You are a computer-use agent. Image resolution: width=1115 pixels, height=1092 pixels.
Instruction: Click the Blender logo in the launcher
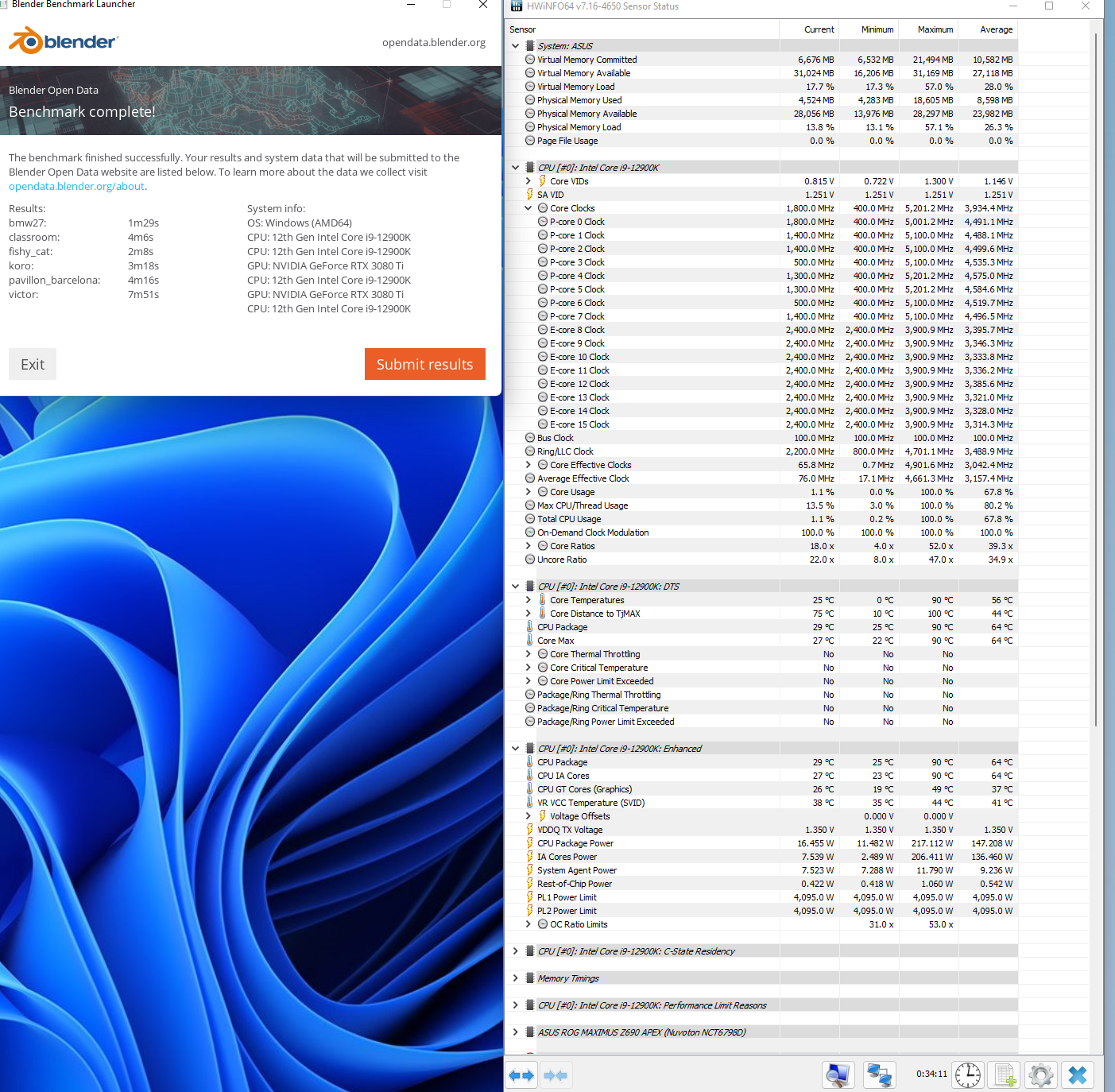64,41
